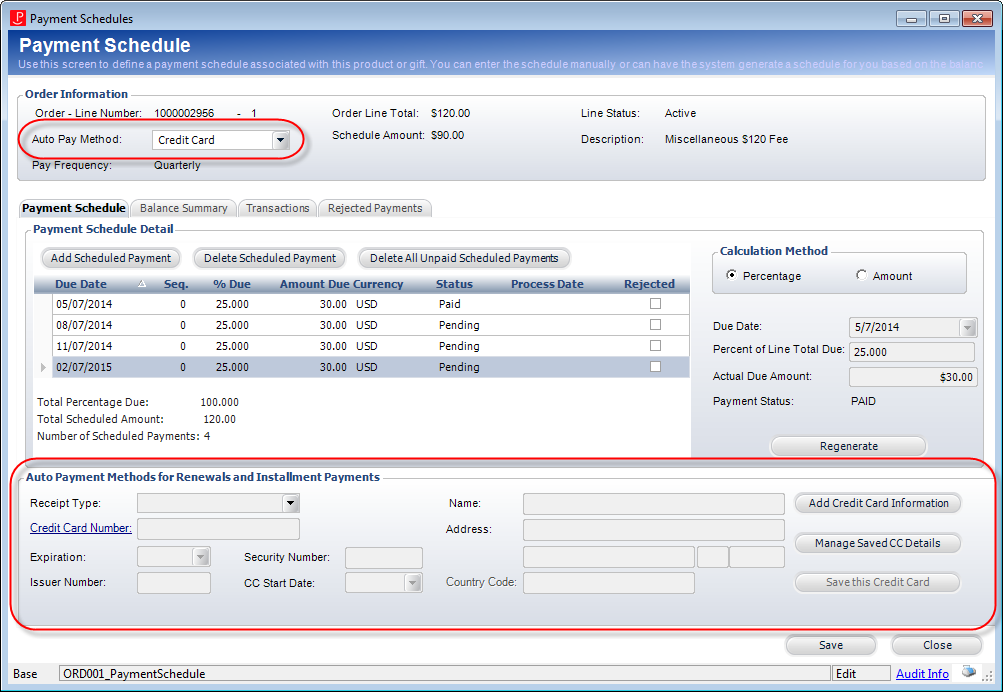1003x692 pixels.
Task: Click the sort triangle beside the Due Date header
Action: [142, 283]
